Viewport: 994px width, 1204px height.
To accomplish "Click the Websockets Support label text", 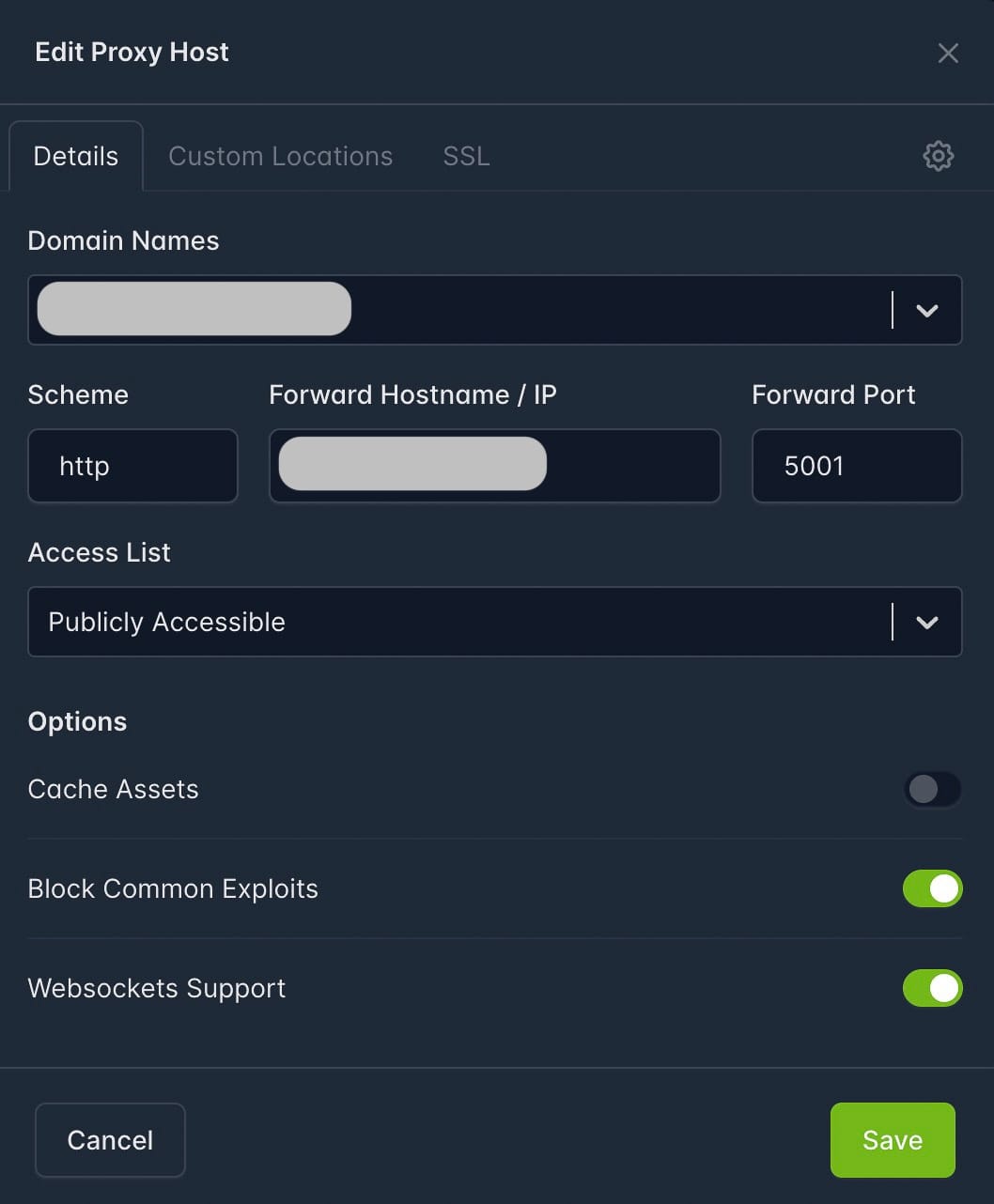I will [157, 988].
